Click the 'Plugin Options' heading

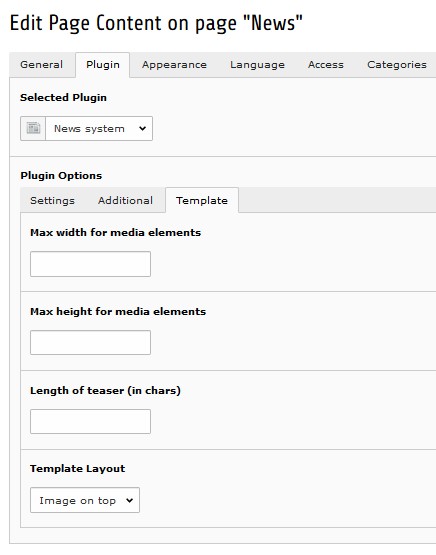tap(61, 176)
